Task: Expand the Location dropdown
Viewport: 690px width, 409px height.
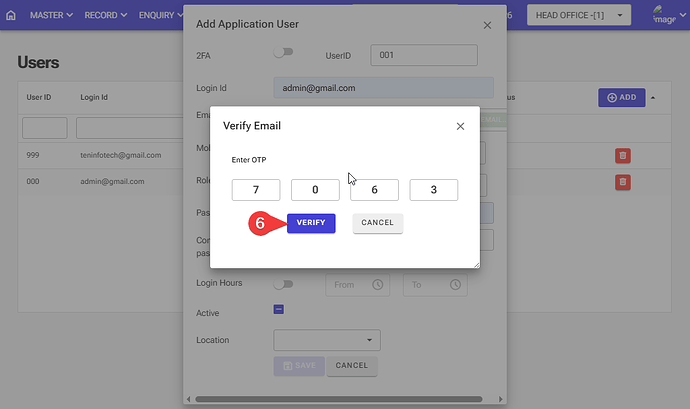Action: tap(327, 340)
